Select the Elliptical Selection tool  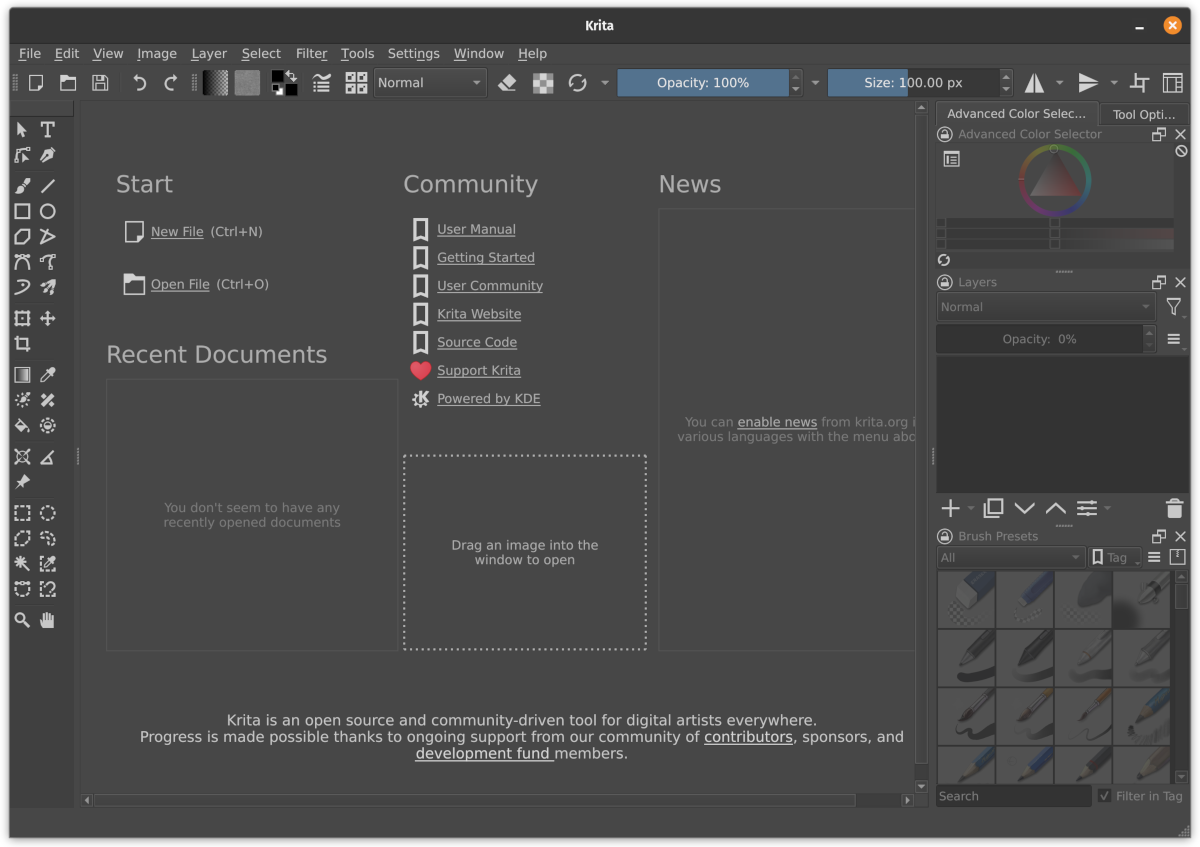pyautogui.click(x=47, y=513)
